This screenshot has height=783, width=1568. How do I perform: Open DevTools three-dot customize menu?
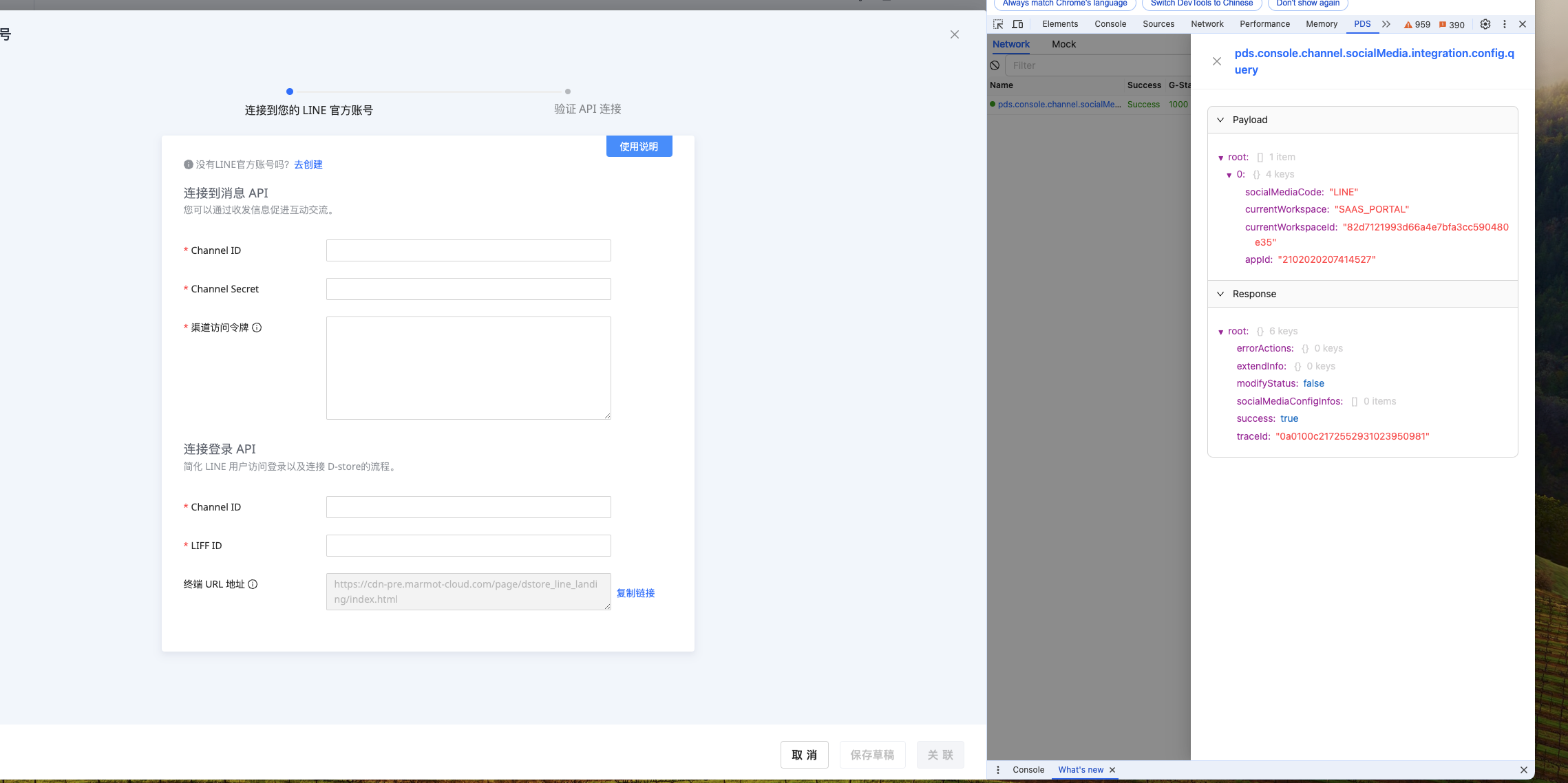tap(1505, 24)
